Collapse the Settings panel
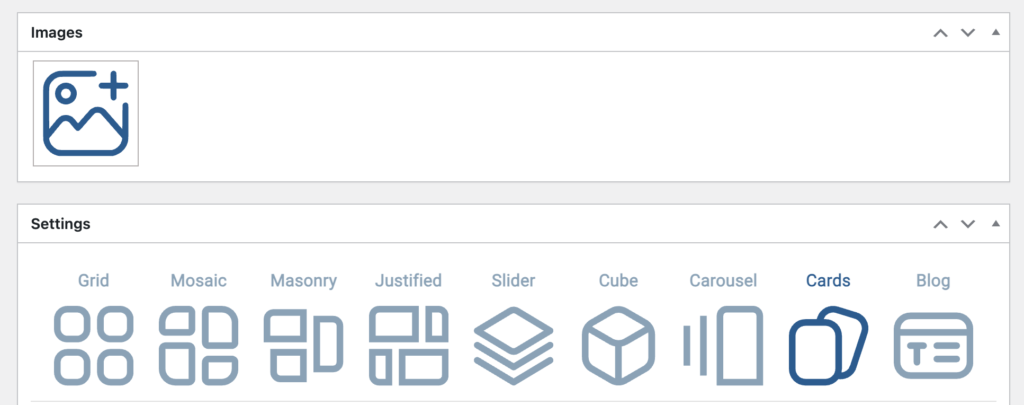The image size is (1024, 405). click(995, 224)
